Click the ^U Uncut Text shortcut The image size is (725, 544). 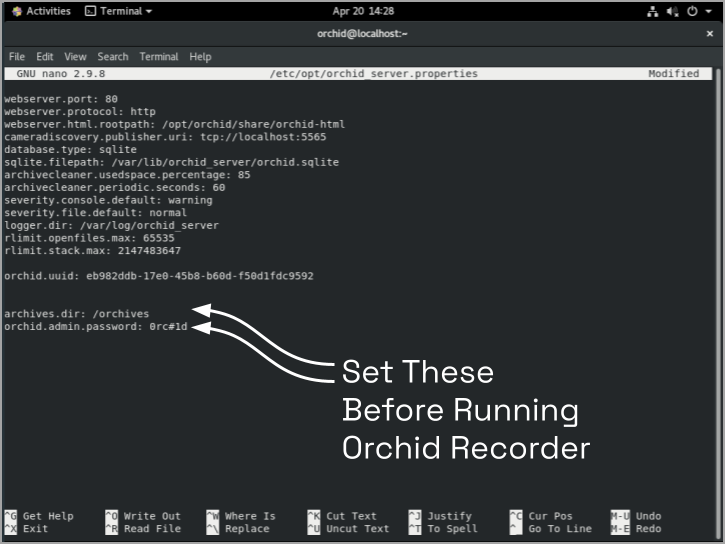click(x=349, y=528)
